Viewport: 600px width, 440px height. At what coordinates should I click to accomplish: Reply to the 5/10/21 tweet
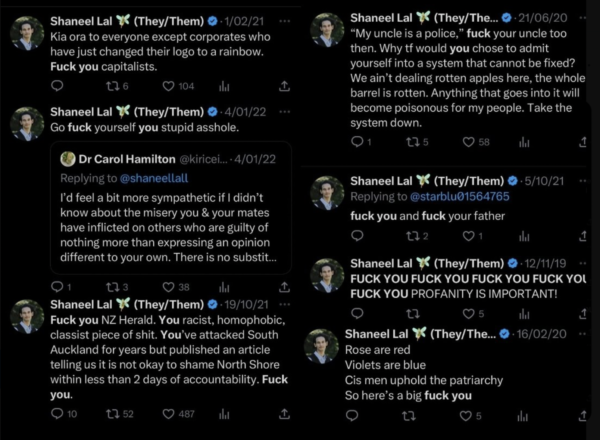pos(358,236)
